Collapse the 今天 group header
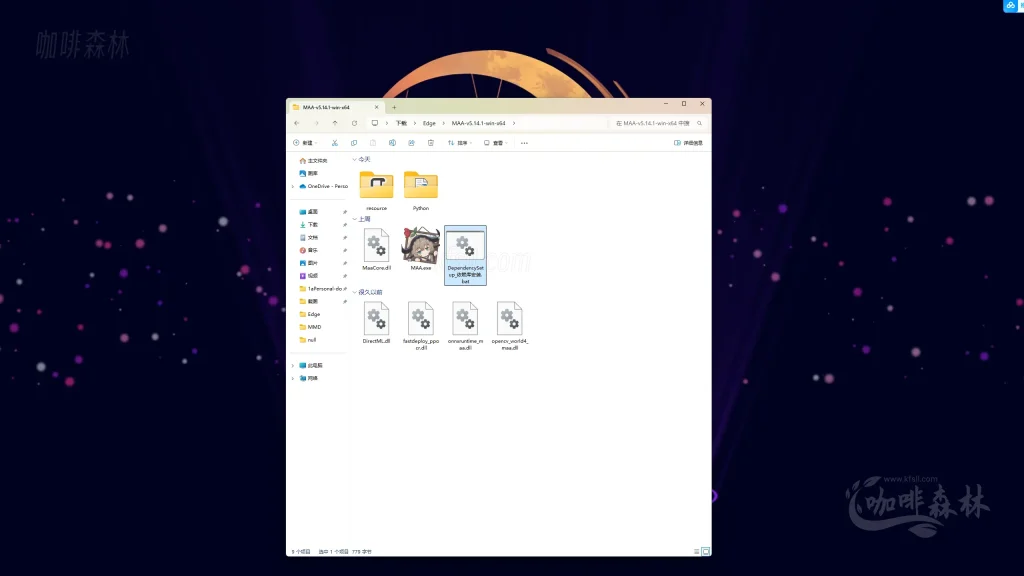Image resolution: width=1024 pixels, height=576 pixels. pyautogui.click(x=354, y=159)
